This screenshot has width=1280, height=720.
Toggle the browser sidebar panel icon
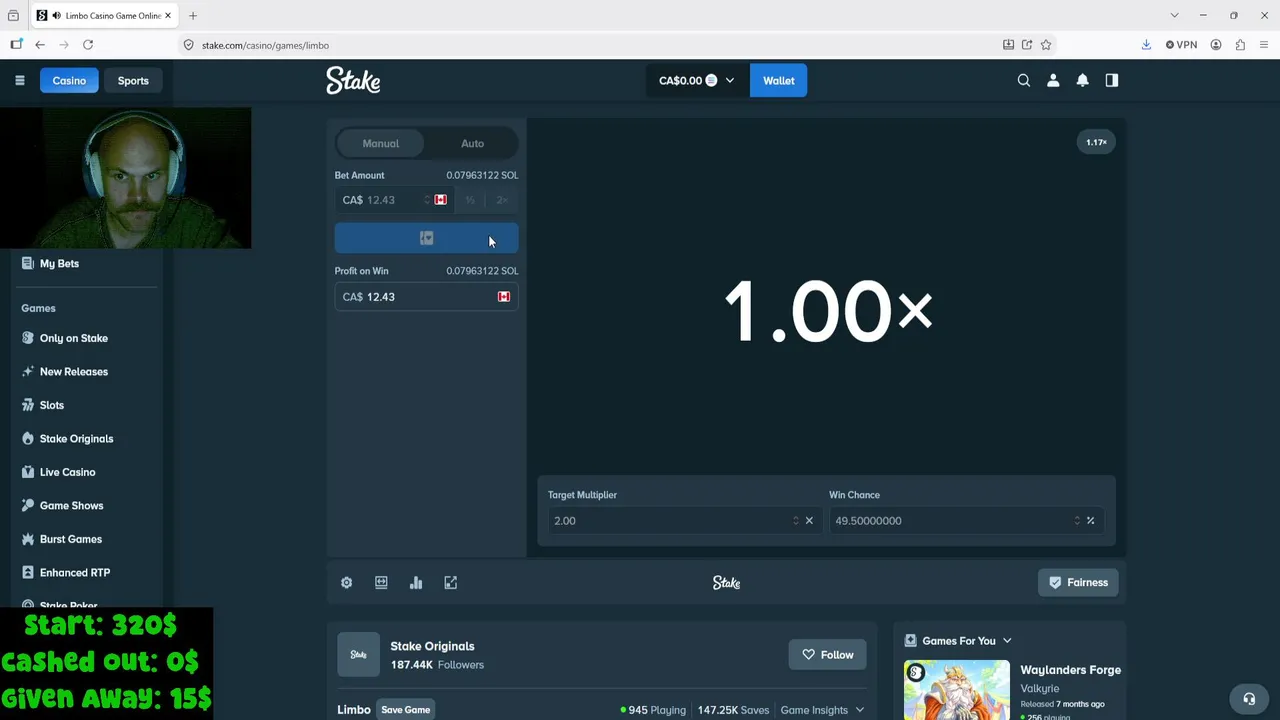pyautogui.click(x=16, y=45)
